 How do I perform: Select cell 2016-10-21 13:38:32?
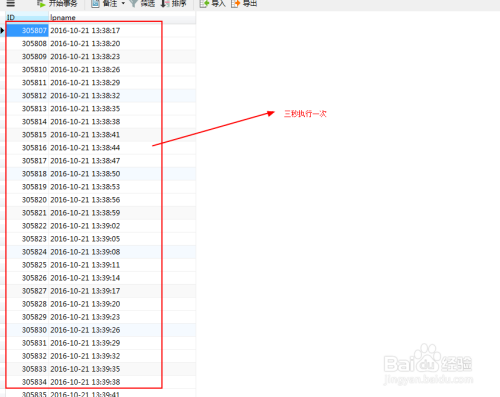coord(122,95)
